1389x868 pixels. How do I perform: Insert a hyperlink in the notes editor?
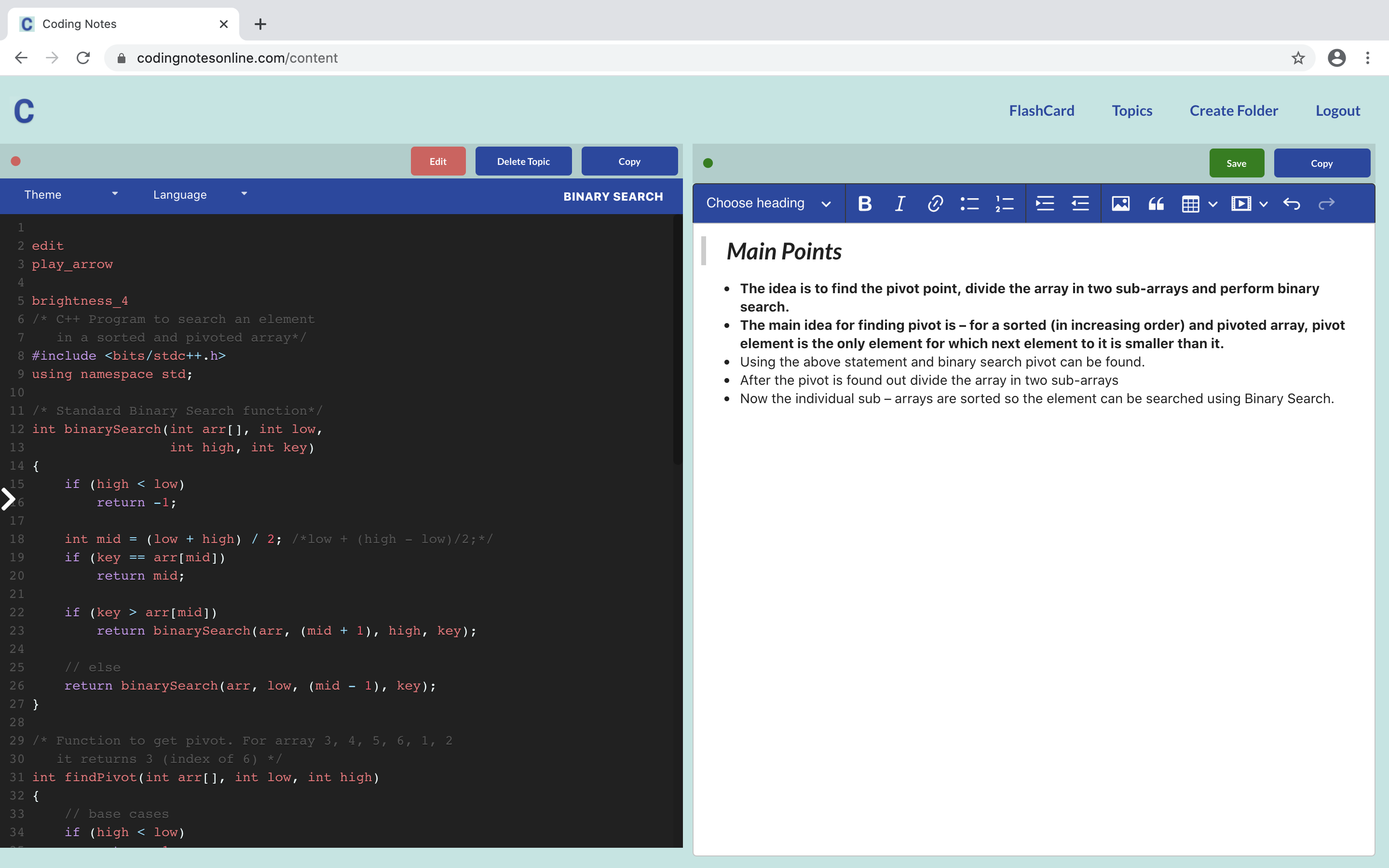[934, 203]
